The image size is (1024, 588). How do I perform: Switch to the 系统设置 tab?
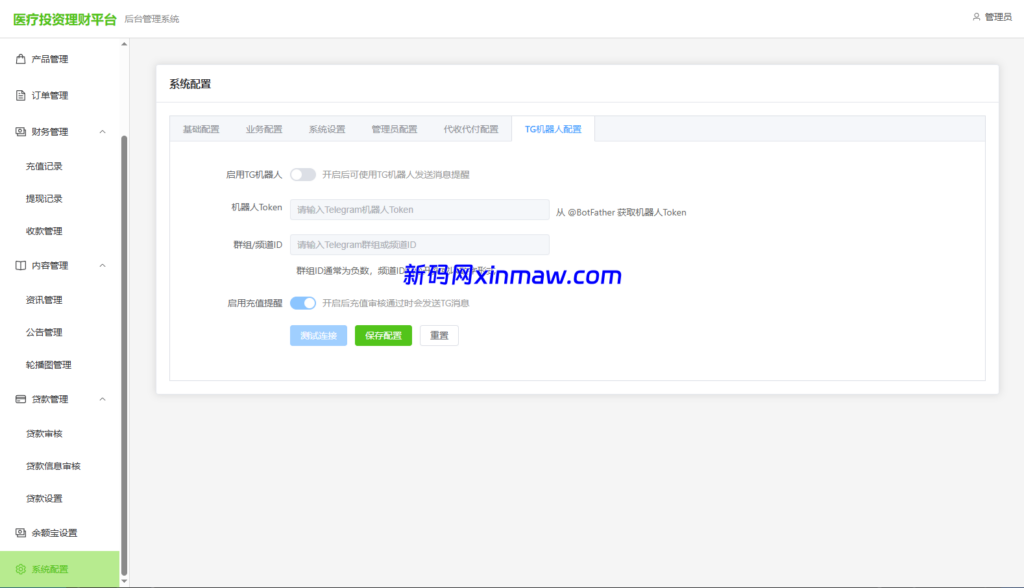327,129
